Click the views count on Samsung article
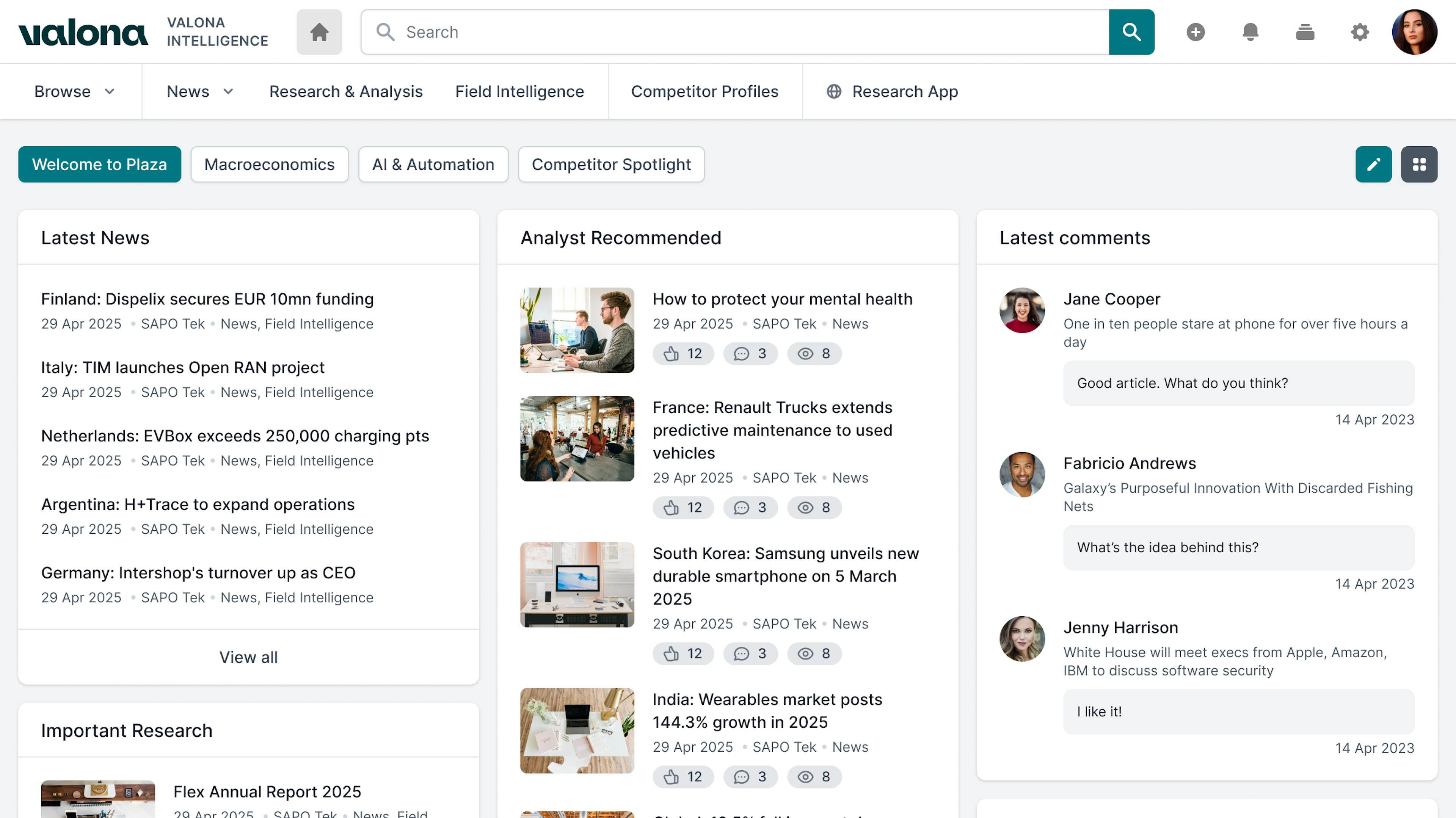This screenshot has width=1456, height=818. [x=814, y=653]
